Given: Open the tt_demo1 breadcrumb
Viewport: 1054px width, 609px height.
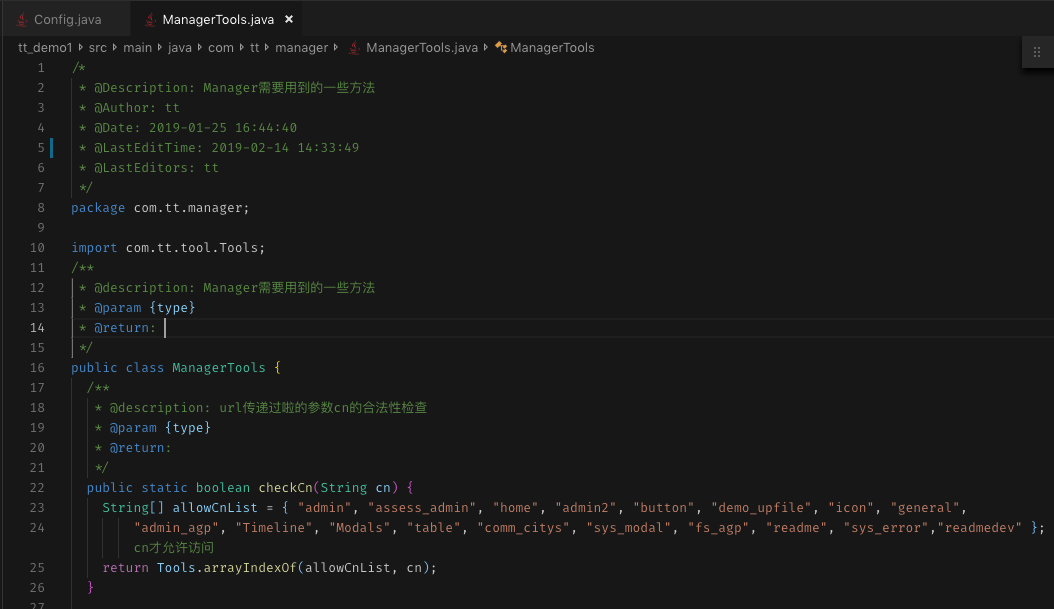Looking at the screenshot, I should pos(45,48).
